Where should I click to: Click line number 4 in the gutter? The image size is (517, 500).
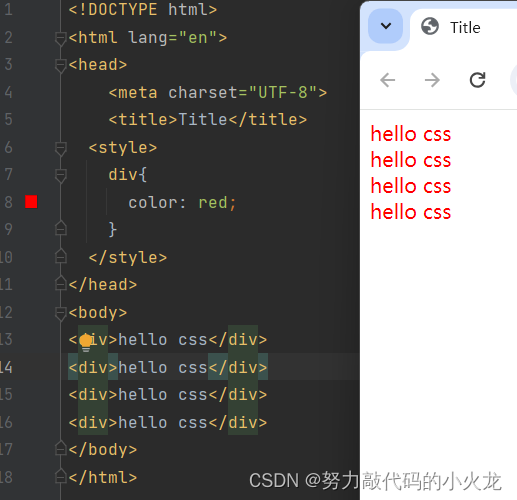(x=8, y=92)
